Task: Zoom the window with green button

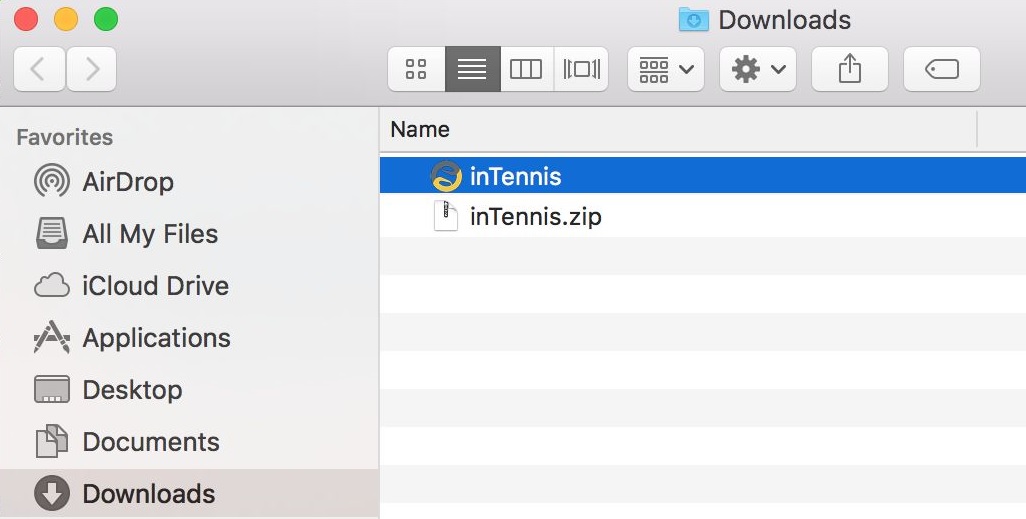Action: (x=106, y=19)
